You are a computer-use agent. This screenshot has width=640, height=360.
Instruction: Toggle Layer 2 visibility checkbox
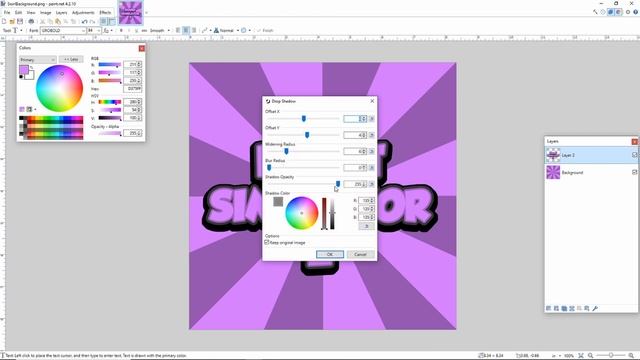pyautogui.click(x=634, y=155)
